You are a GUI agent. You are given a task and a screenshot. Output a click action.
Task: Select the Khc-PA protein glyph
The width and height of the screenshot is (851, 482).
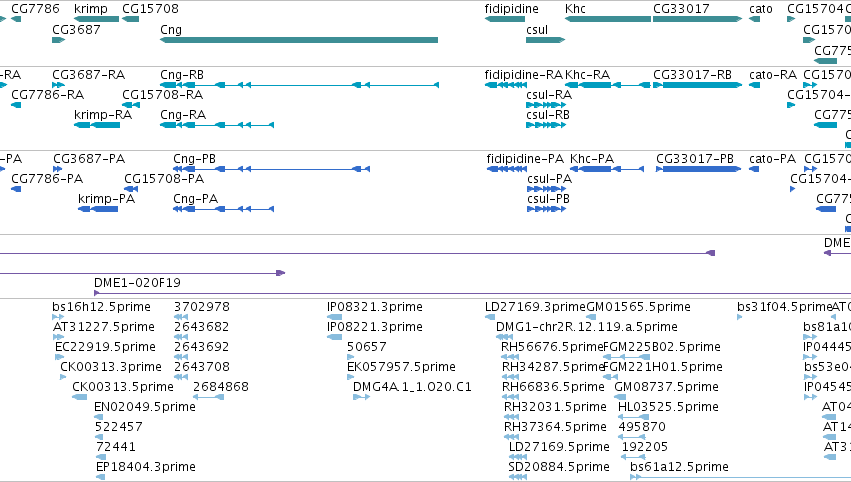[x=607, y=169]
